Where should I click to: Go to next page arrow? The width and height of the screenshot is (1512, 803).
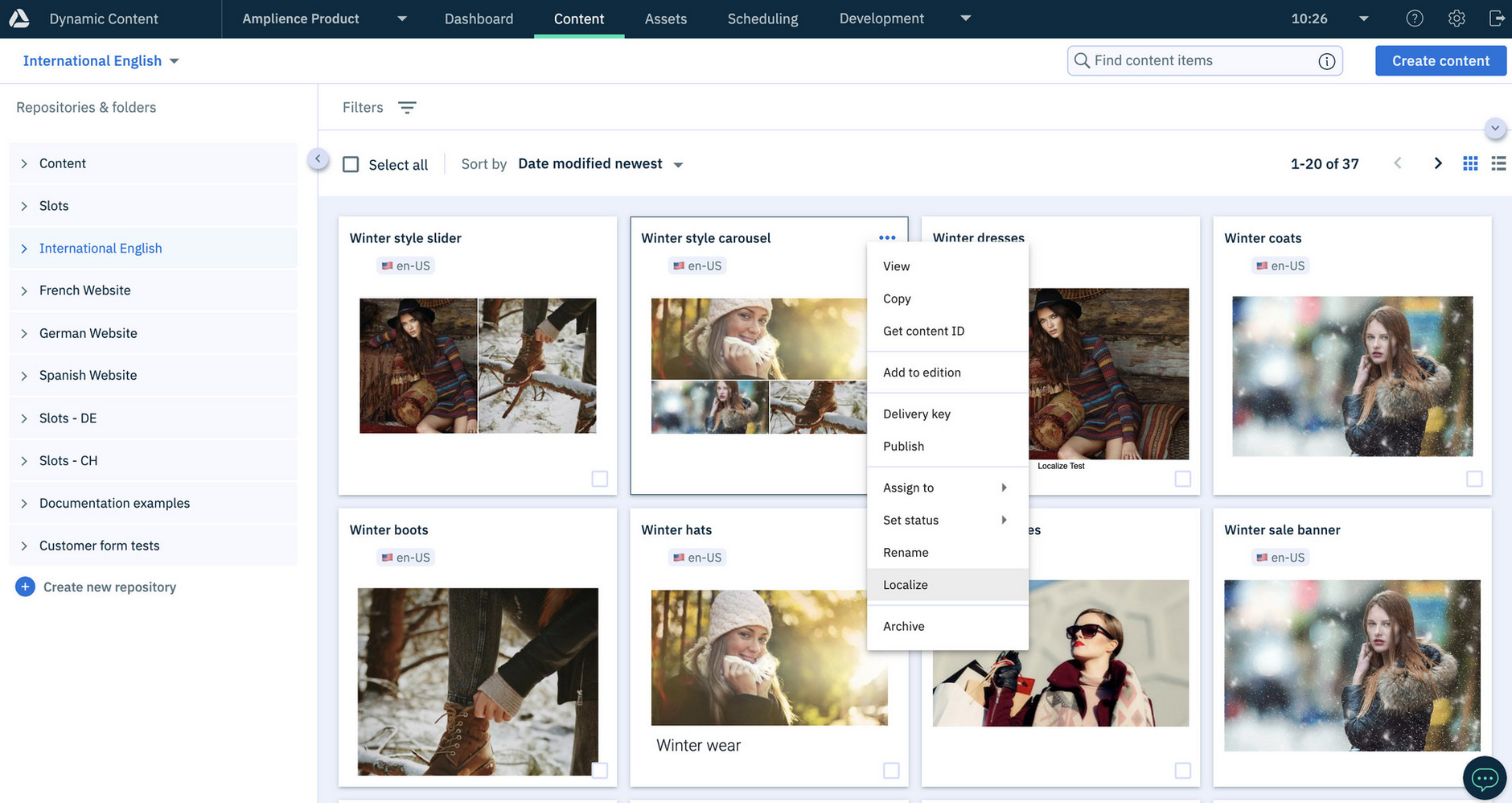[x=1438, y=163]
